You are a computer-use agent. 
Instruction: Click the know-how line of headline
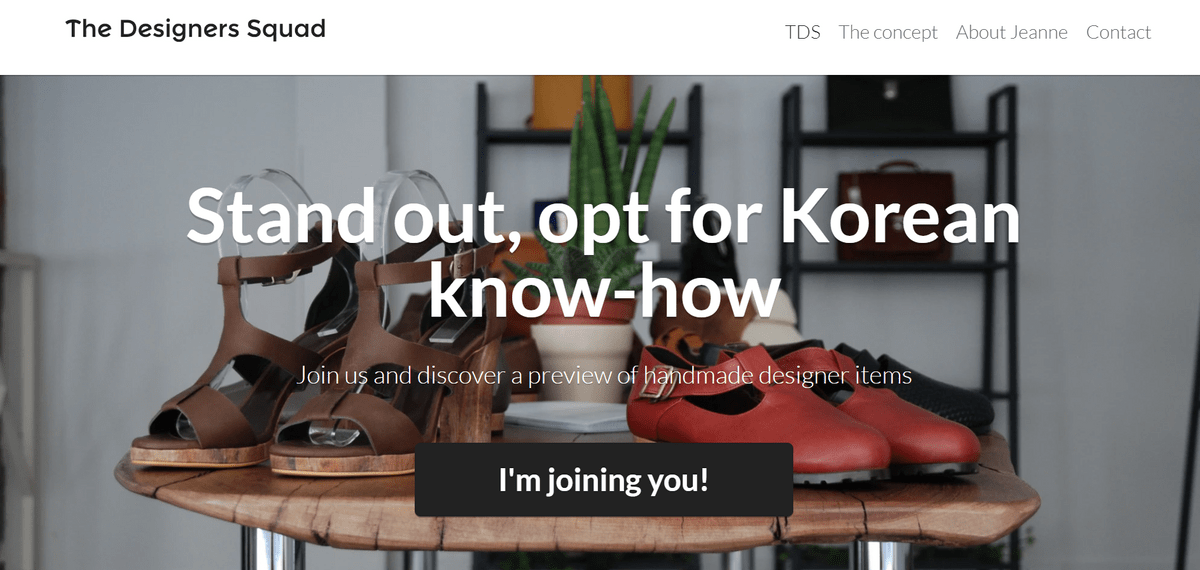coord(604,290)
